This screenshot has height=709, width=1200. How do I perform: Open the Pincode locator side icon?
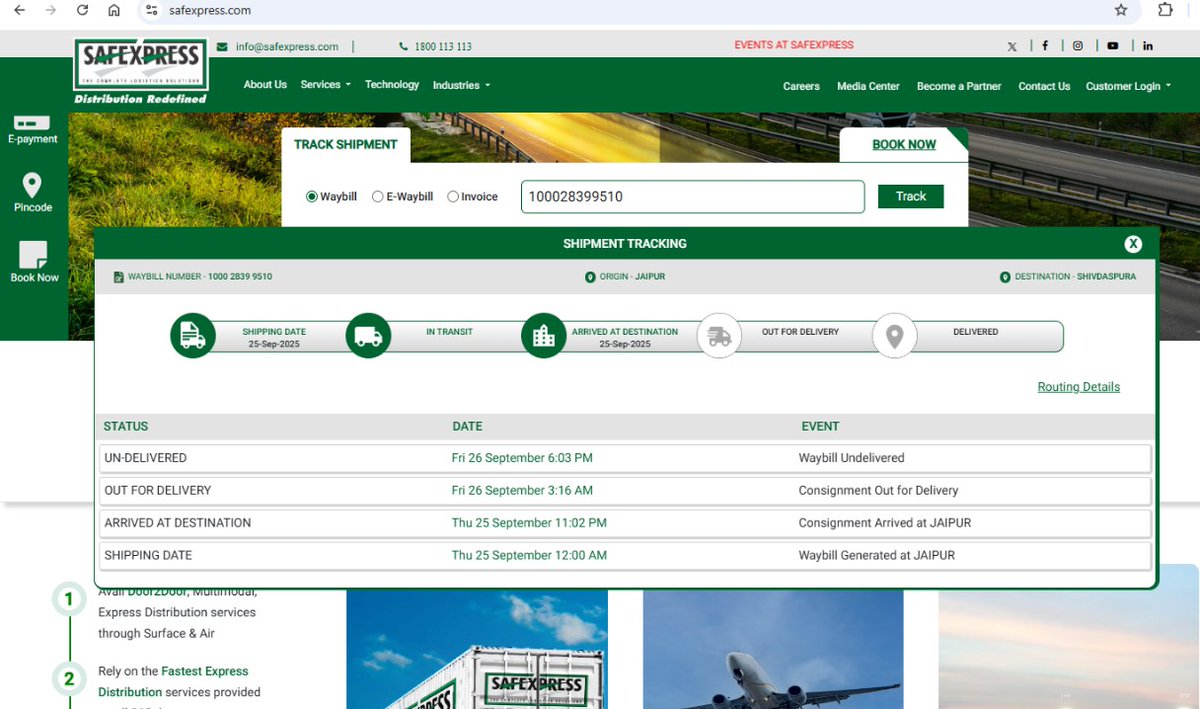32,192
